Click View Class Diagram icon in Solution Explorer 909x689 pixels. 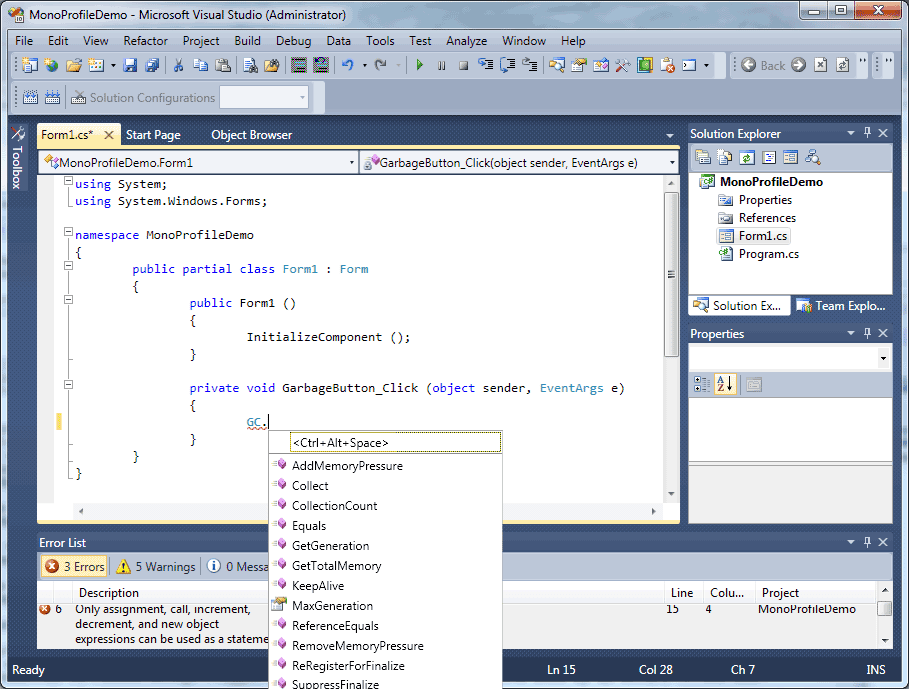click(813, 157)
